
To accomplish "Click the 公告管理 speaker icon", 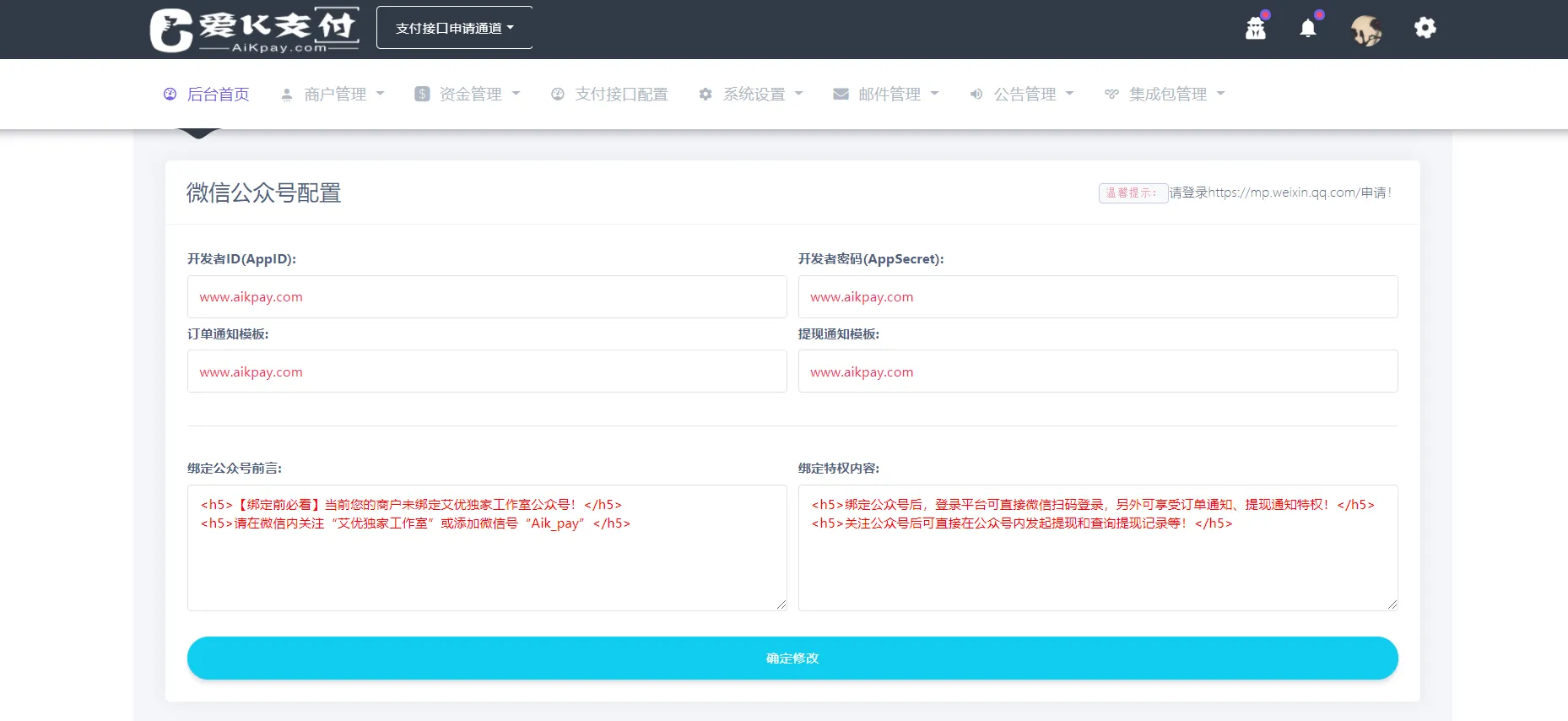I will [x=976, y=94].
